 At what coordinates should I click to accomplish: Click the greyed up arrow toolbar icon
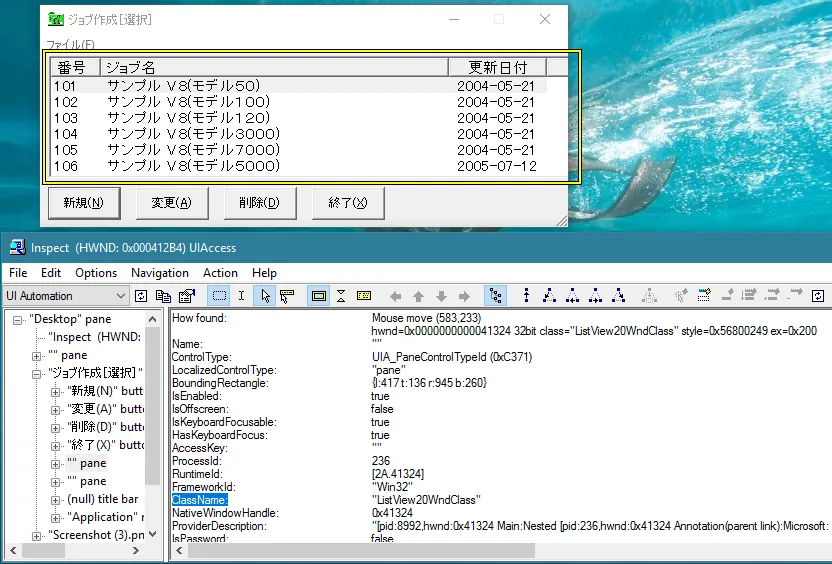click(x=418, y=297)
